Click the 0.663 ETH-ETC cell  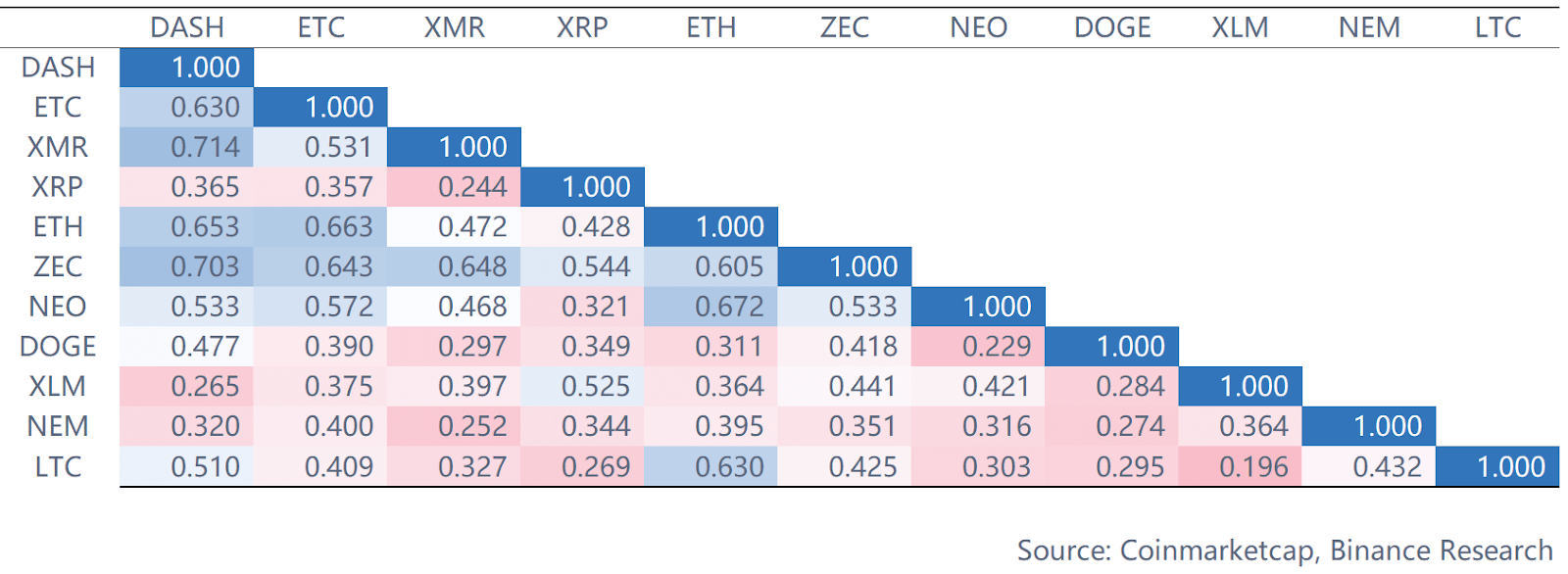click(338, 226)
